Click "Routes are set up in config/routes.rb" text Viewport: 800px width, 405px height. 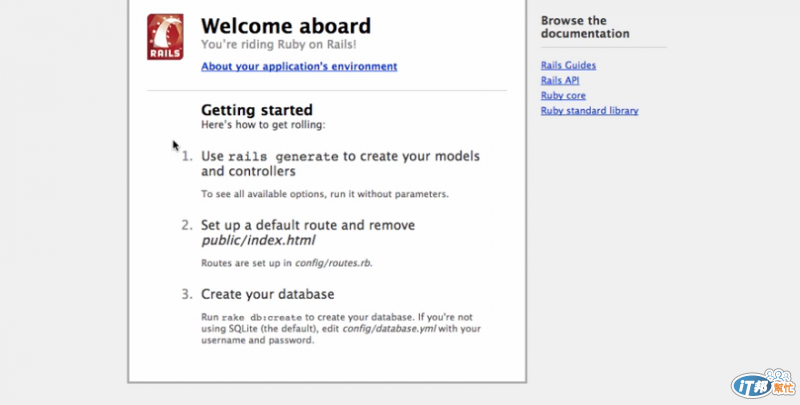287,263
